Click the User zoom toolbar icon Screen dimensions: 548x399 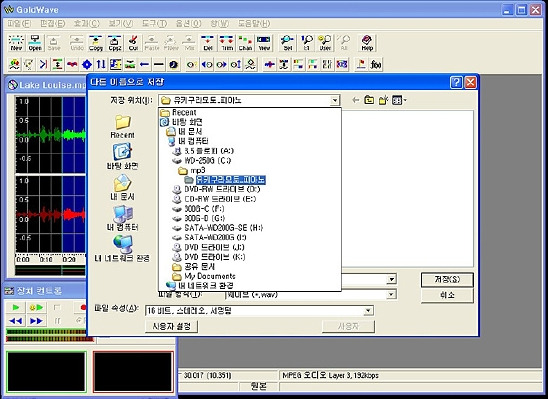325,43
